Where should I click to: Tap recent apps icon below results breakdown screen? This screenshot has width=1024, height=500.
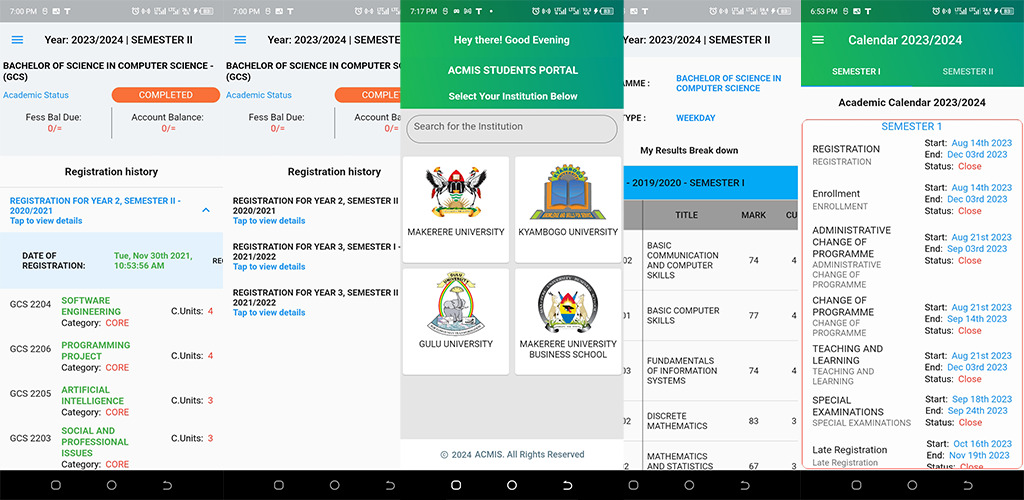coord(633,485)
